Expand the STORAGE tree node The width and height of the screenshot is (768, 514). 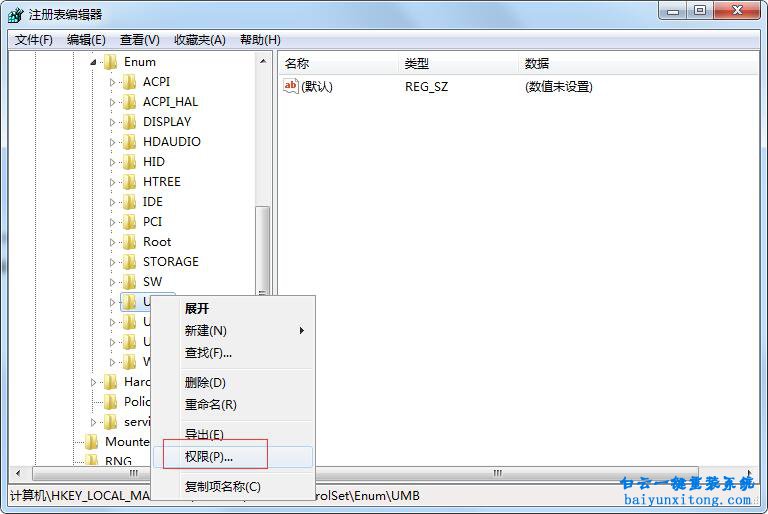112,263
